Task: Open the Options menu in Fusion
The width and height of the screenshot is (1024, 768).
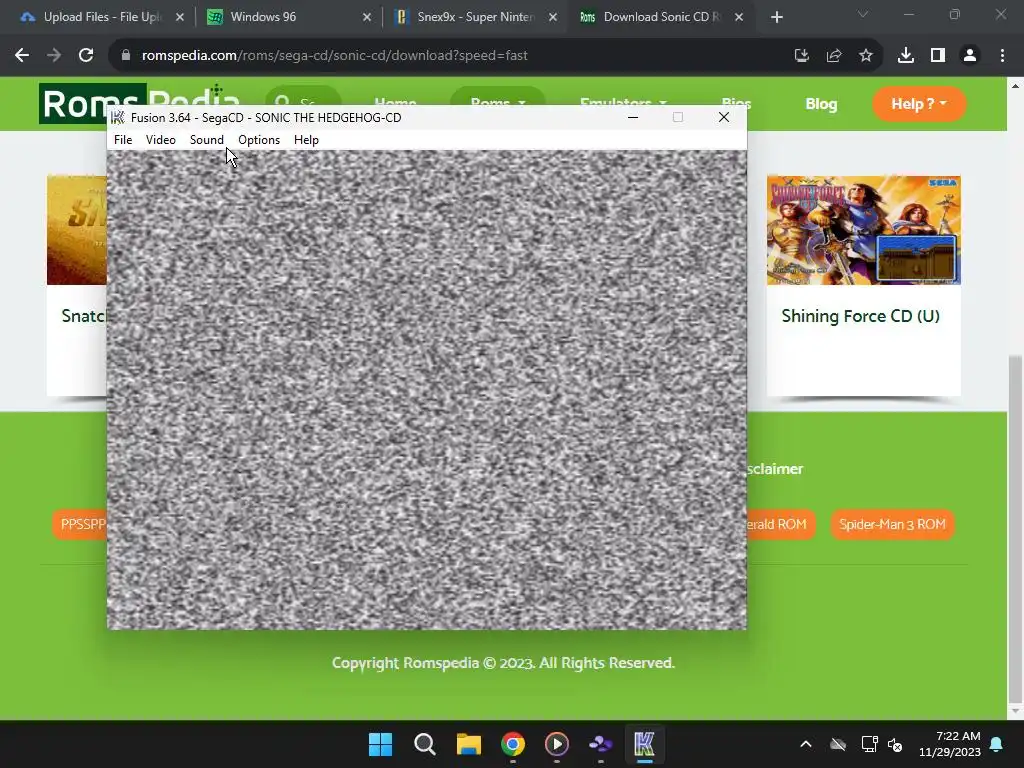Action: [x=259, y=140]
